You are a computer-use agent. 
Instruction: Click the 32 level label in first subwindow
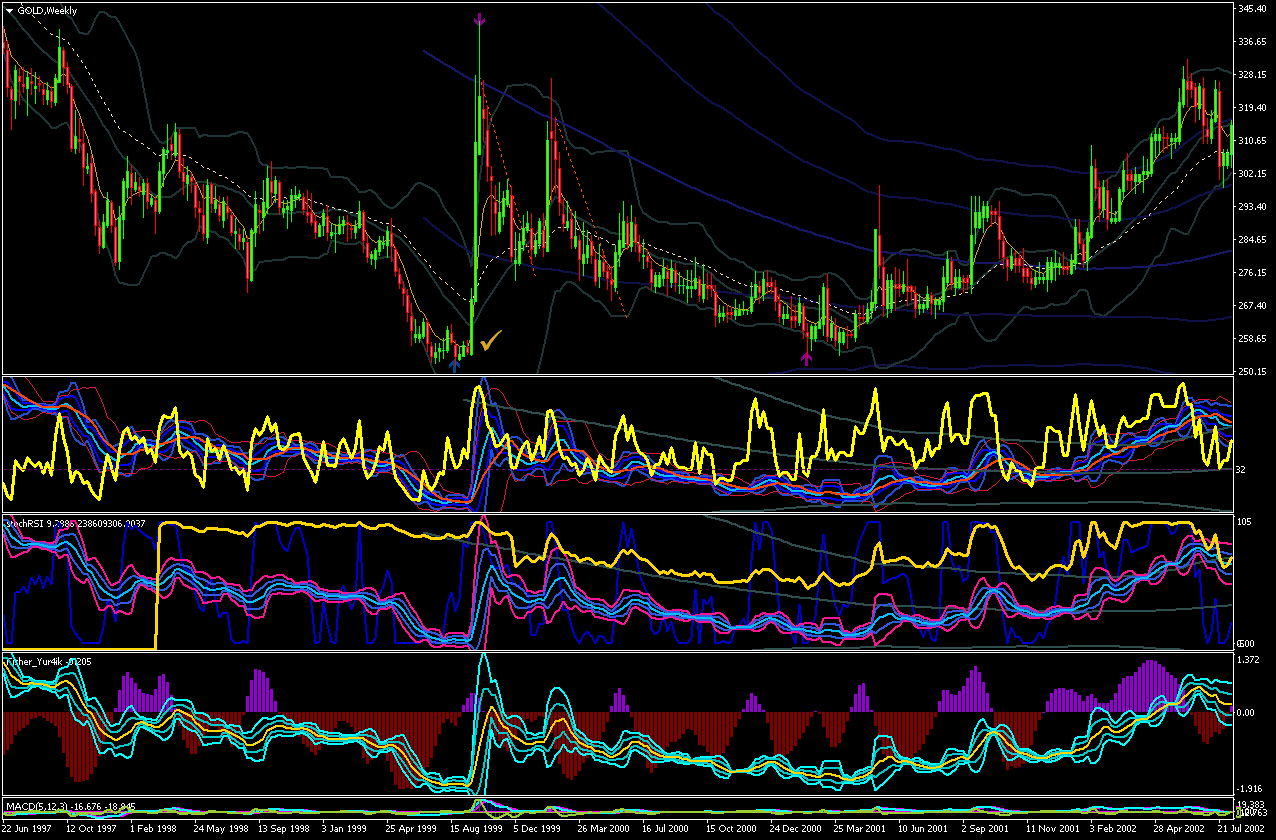pos(1243,469)
